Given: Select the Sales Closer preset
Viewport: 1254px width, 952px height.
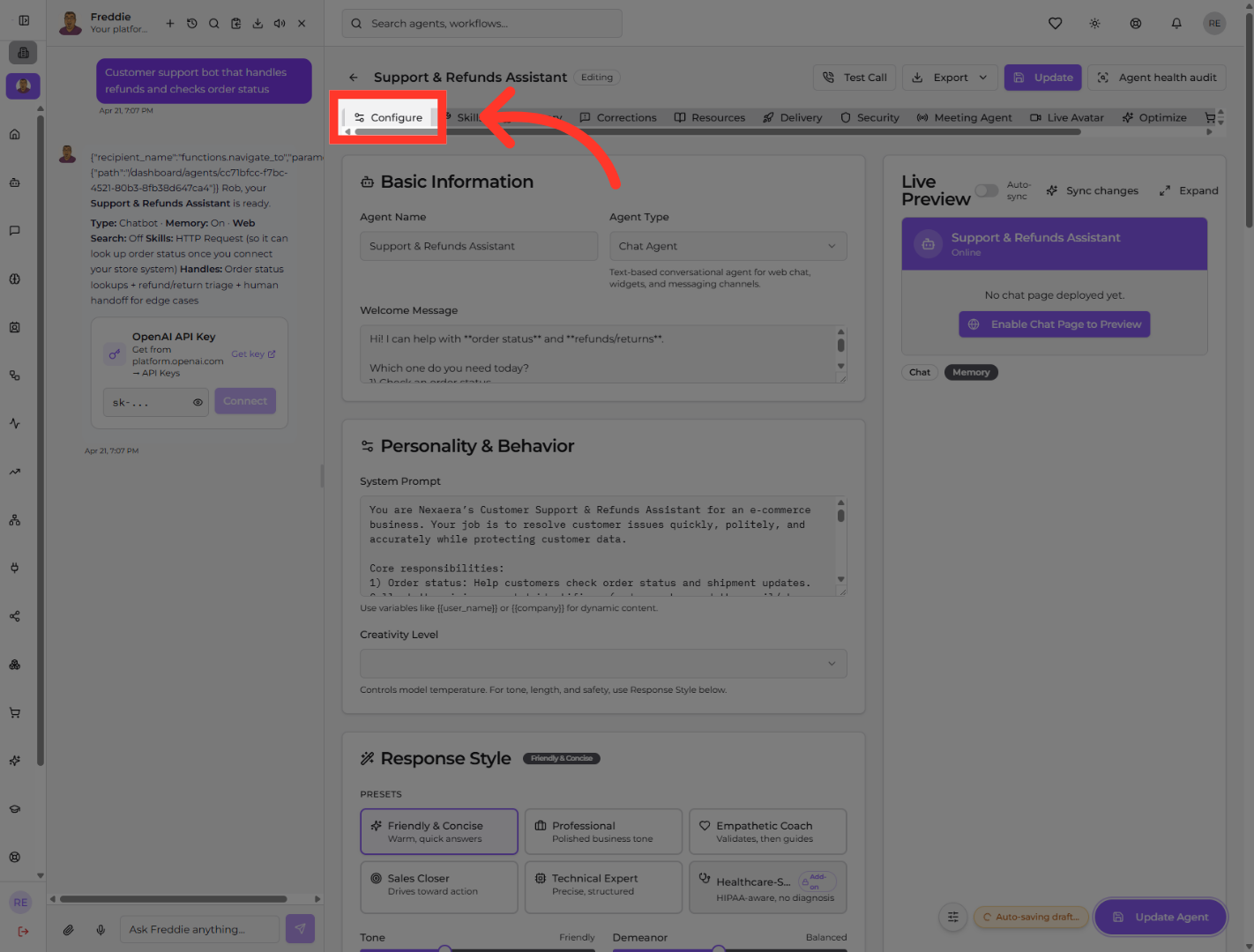Looking at the screenshot, I should pos(439,887).
